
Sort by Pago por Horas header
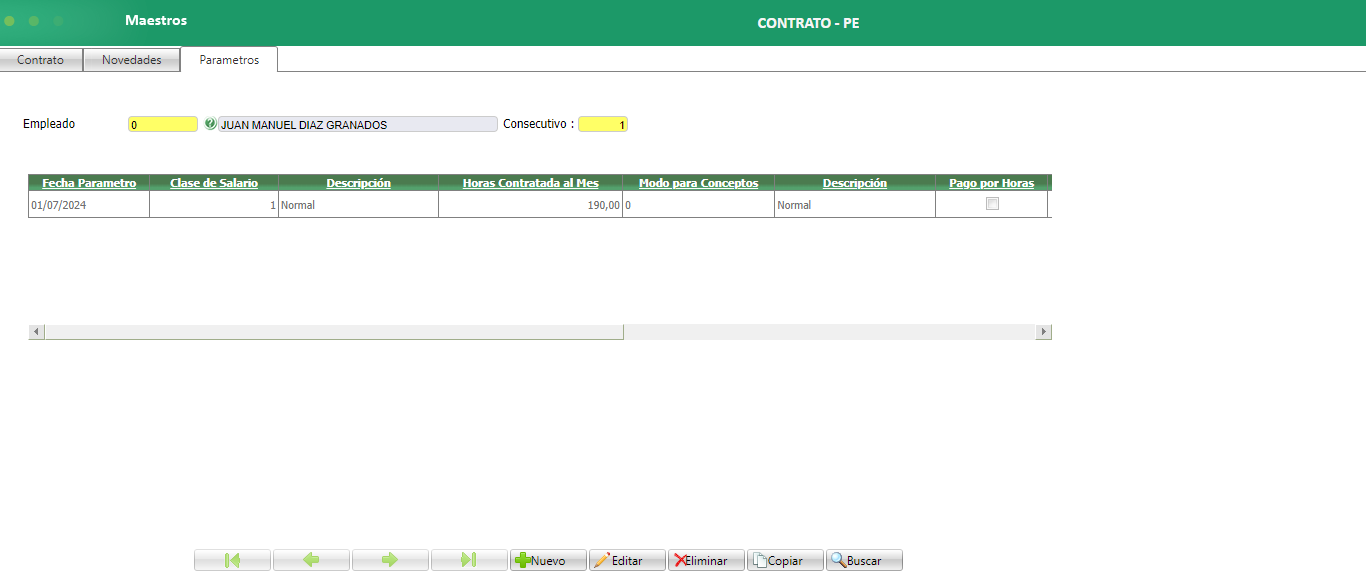coord(992,183)
